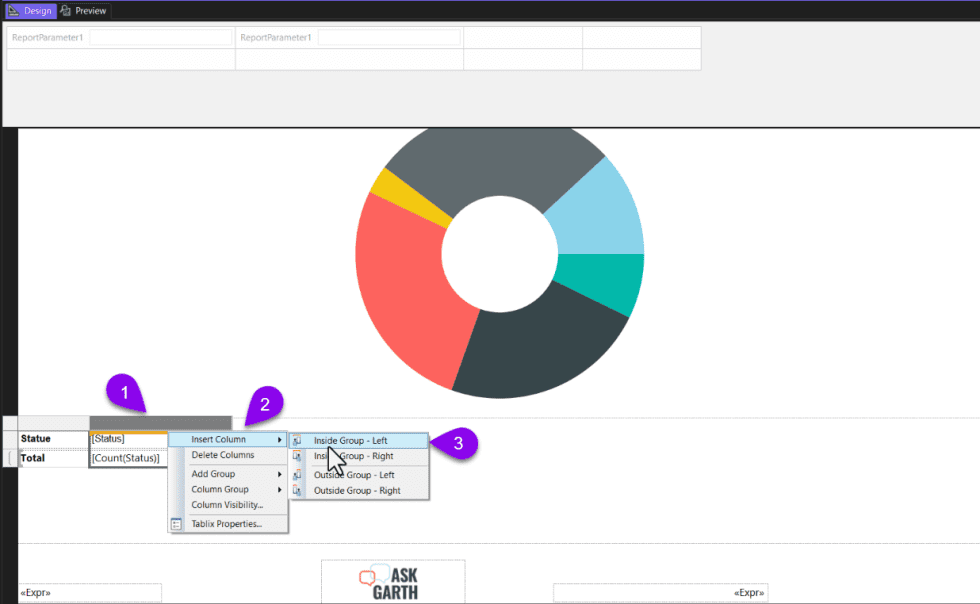Switch to the Design tab
The image size is (980, 604).
(31, 11)
